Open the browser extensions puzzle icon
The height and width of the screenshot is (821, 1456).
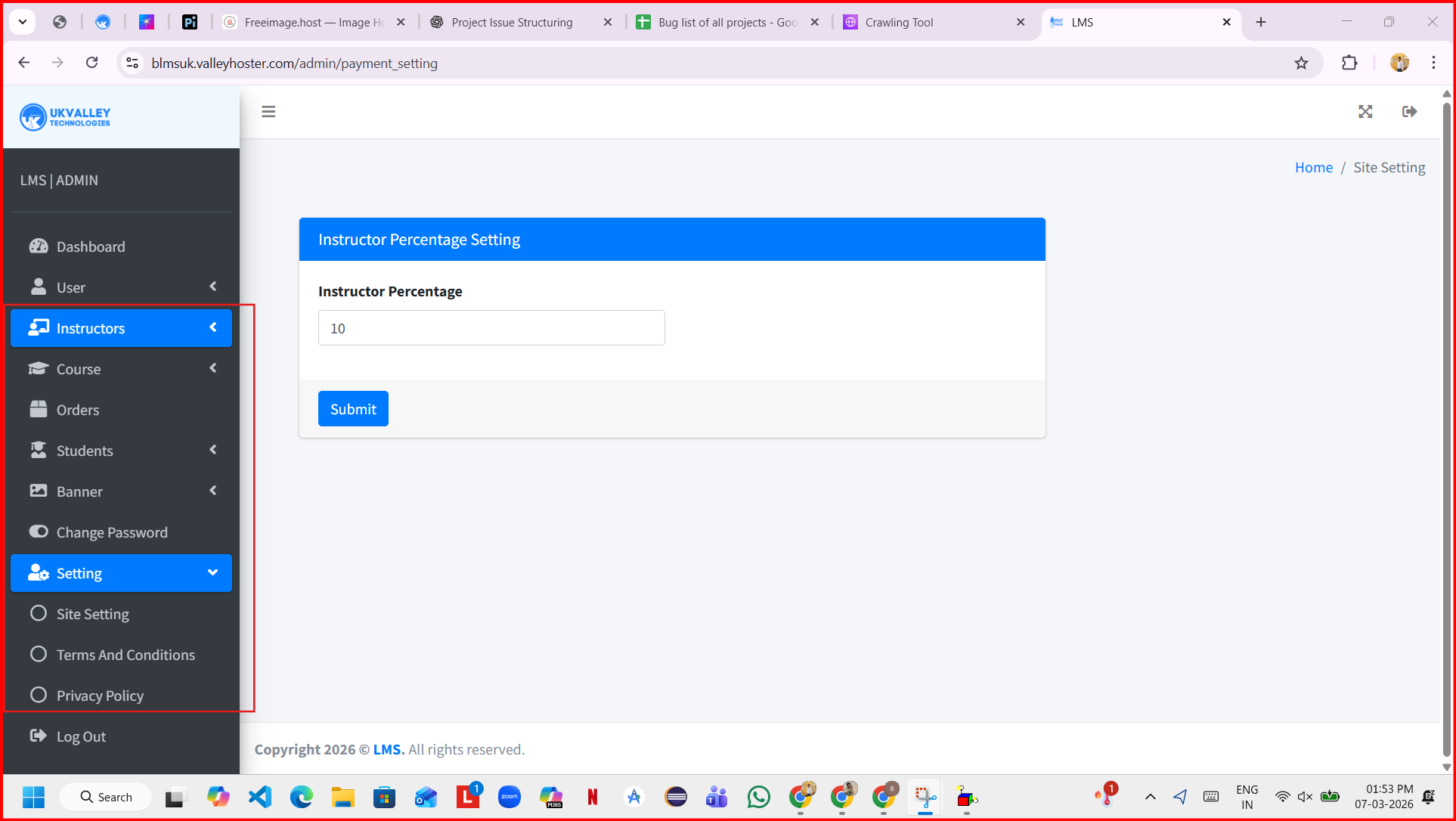click(x=1349, y=63)
